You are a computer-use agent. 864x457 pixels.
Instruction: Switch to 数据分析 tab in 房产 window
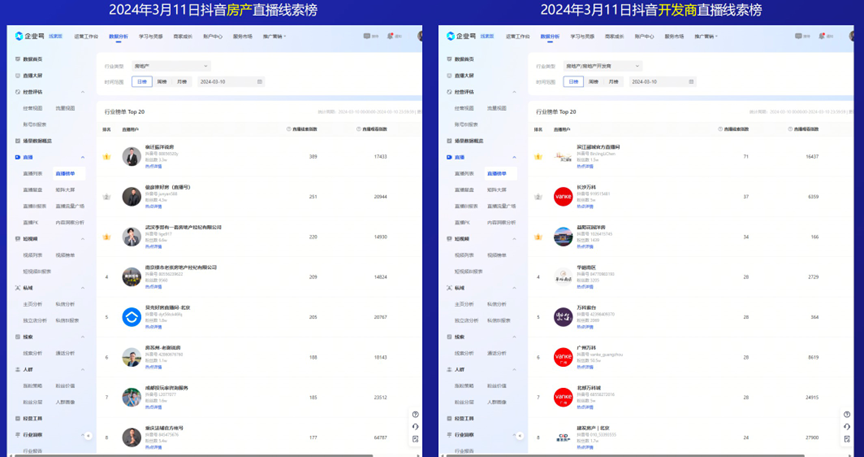pyautogui.click(x=118, y=36)
